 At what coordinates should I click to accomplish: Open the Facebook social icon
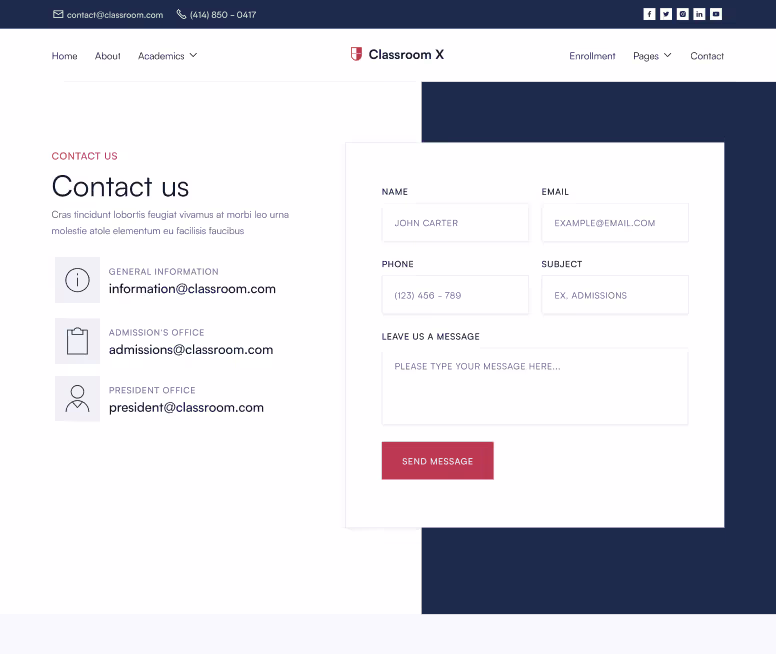(649, 14)
